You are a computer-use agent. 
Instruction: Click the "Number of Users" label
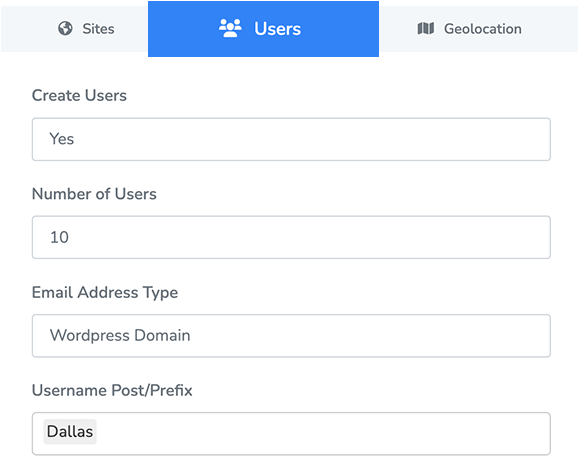click(94, 194)
